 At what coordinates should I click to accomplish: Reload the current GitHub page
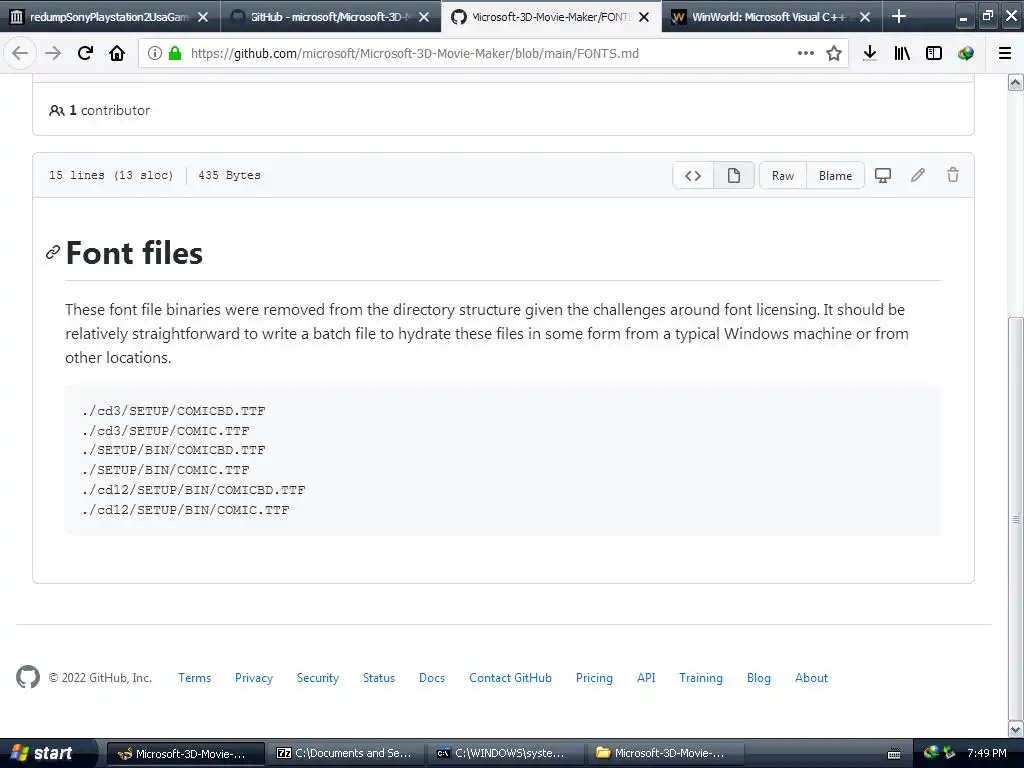click(x=85, y=54)
